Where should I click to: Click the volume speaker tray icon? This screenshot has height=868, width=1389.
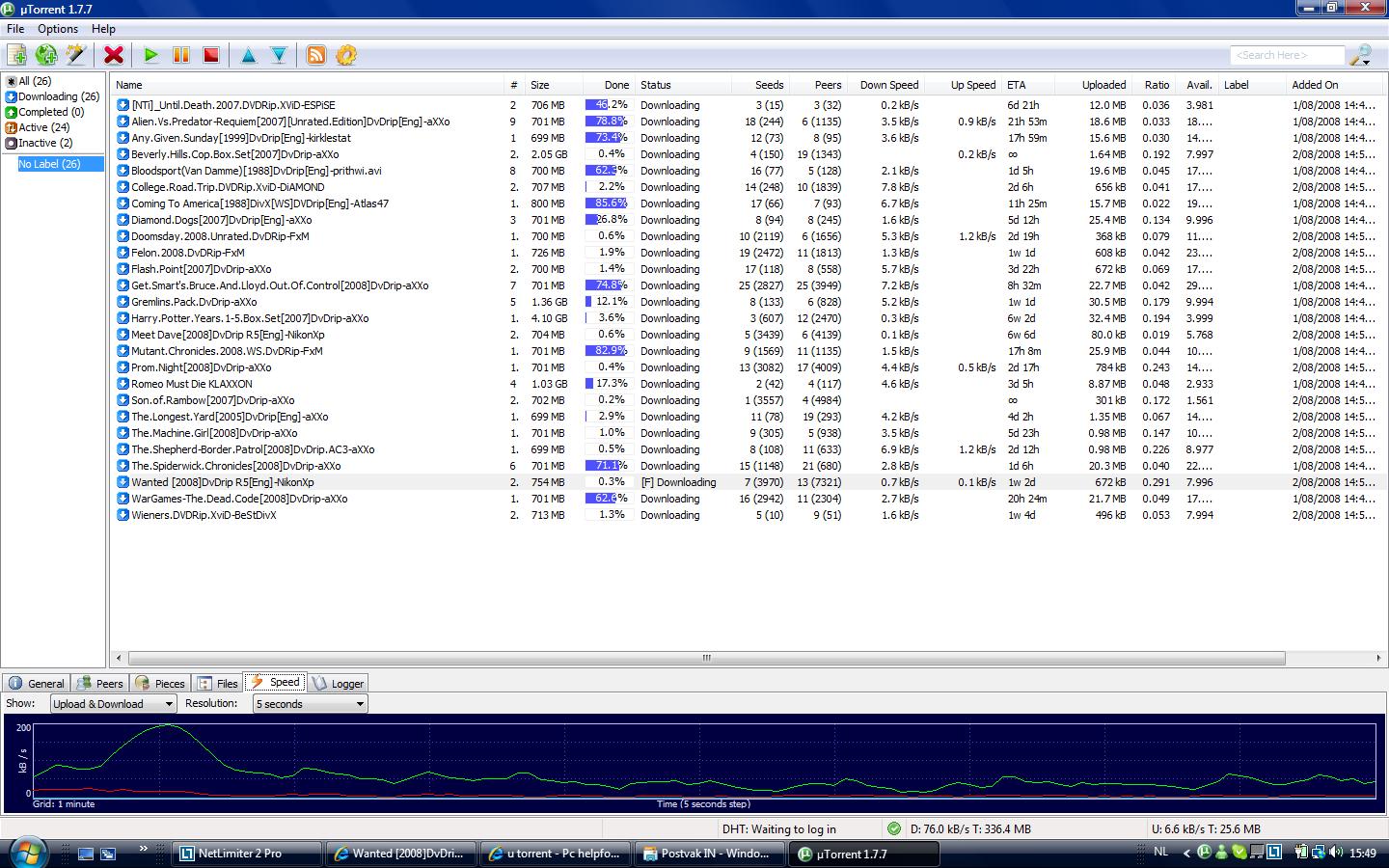(1336, 853)
